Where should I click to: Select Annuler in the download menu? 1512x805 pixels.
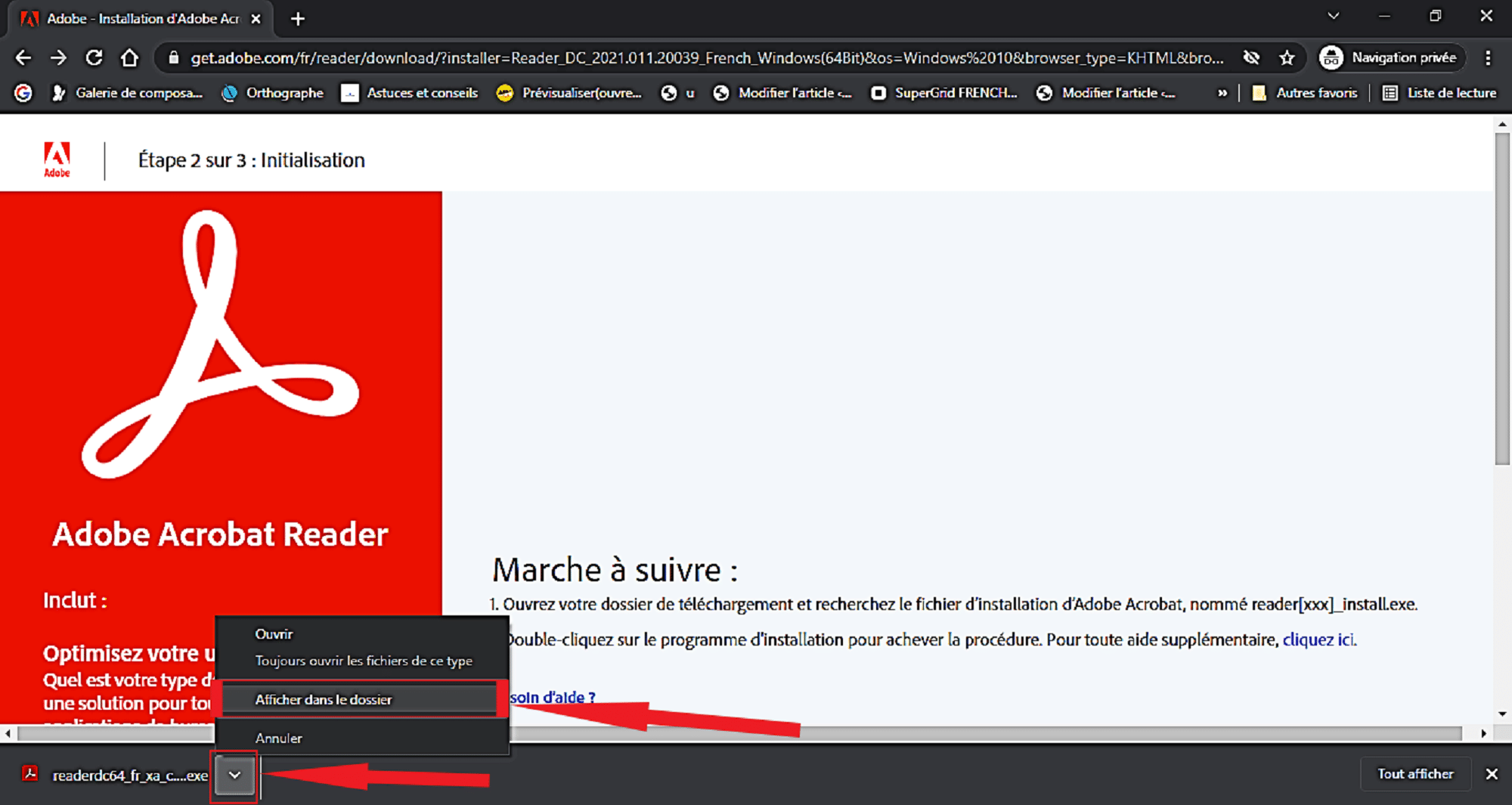[x=361, y=738]
